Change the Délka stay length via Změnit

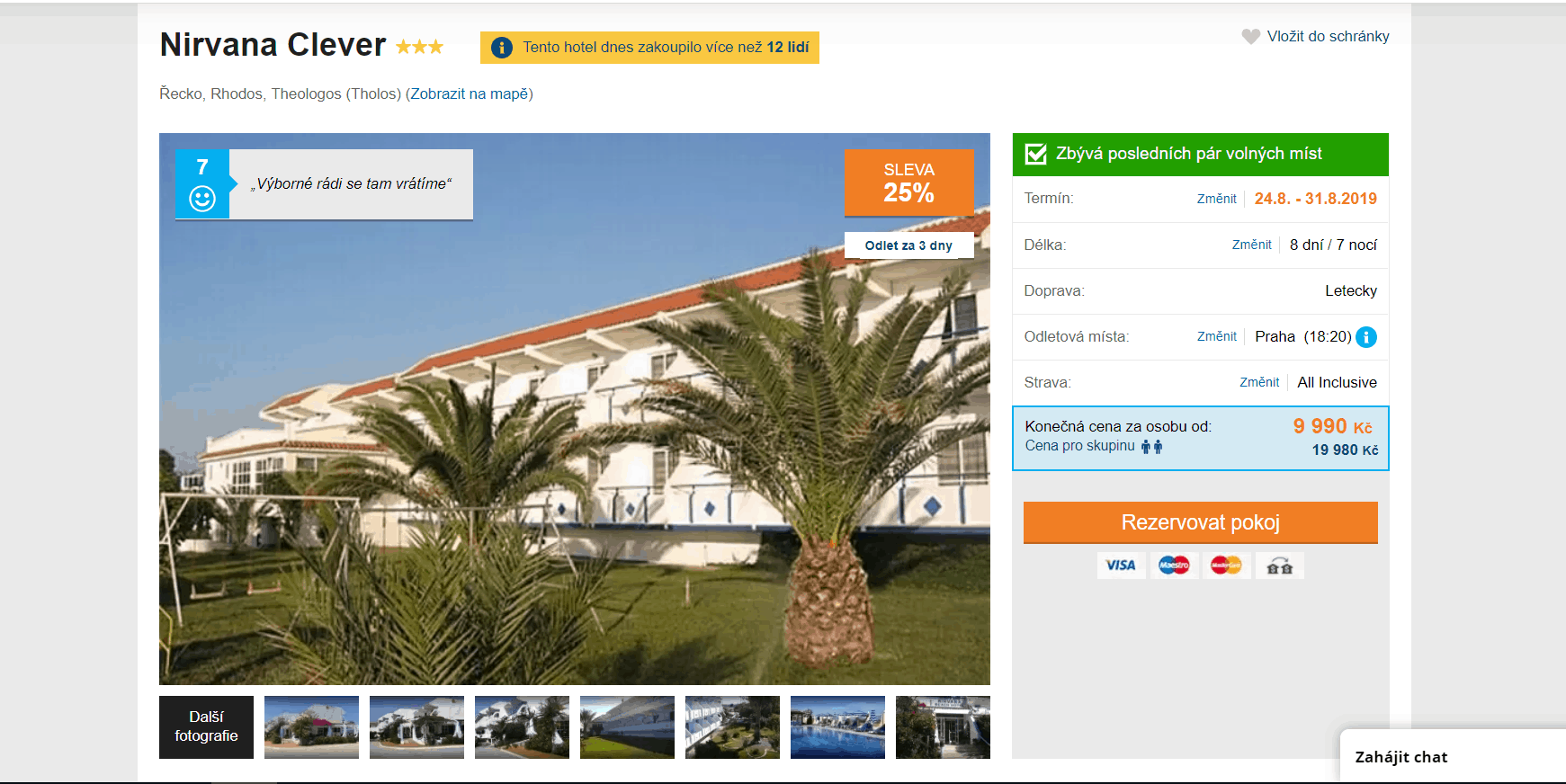point(1251,245)
